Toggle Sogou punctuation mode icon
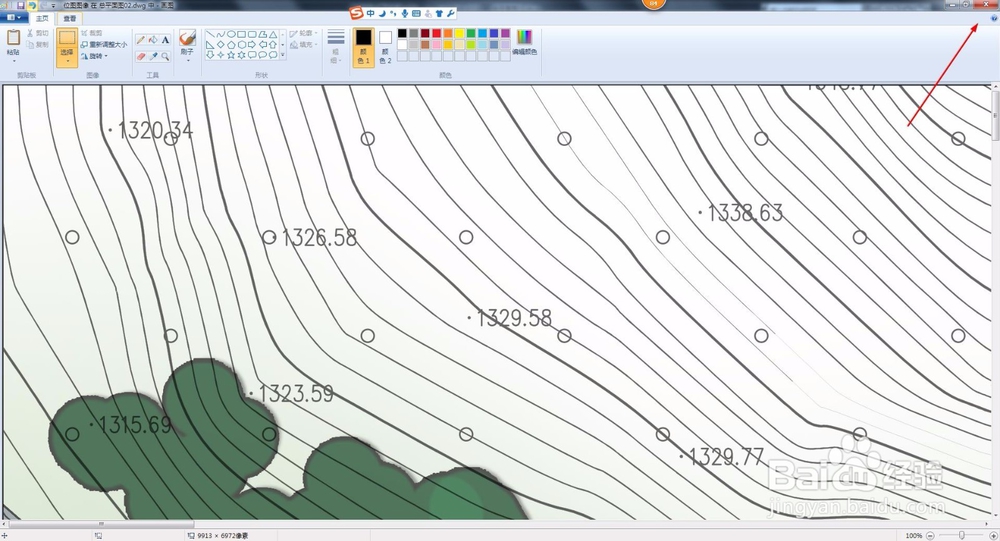Image resolution: width=1000 pixels, height=541 pixels. pos(393,13)
